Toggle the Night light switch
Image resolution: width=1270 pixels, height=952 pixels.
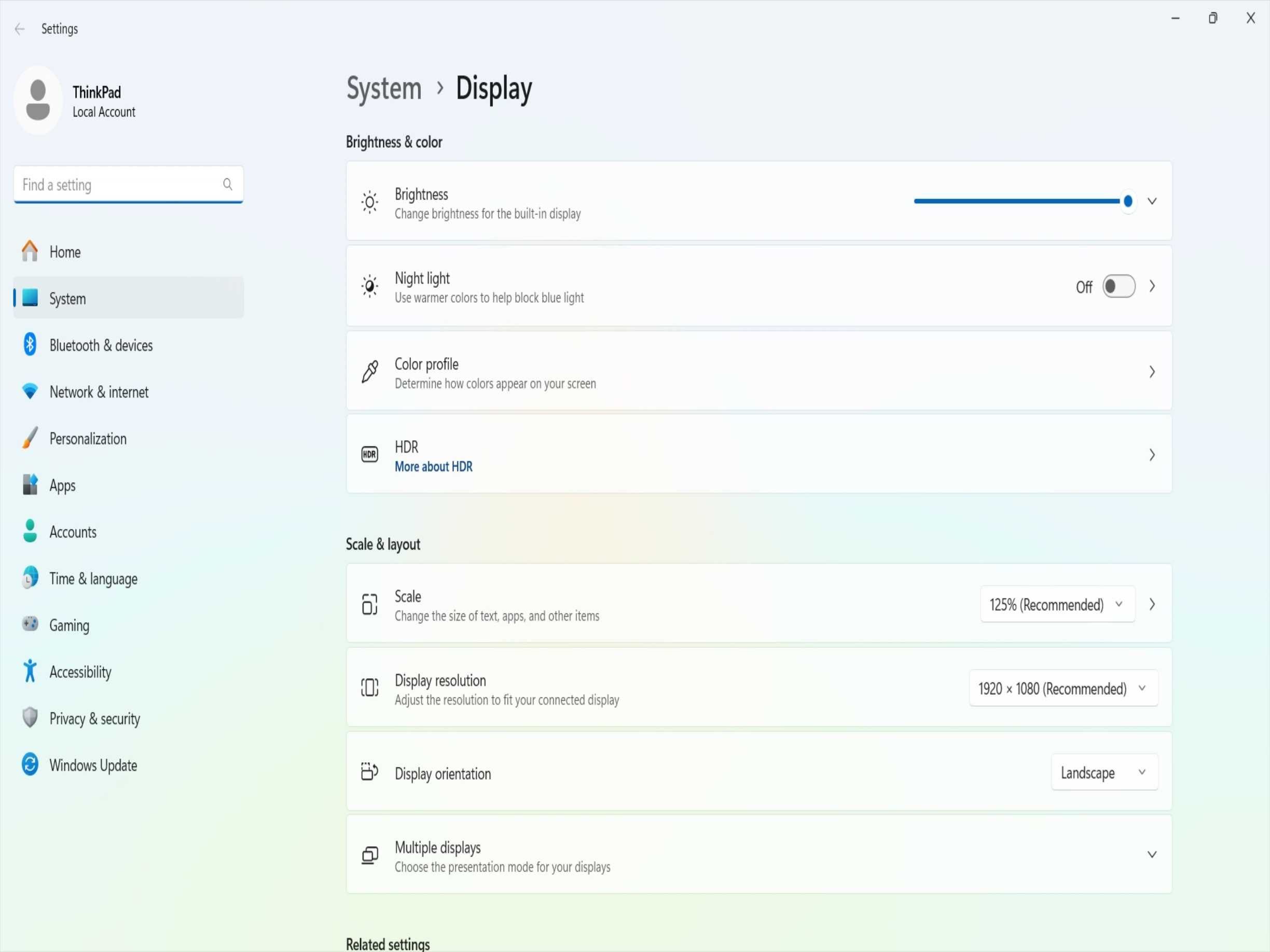pos(1119,286)
